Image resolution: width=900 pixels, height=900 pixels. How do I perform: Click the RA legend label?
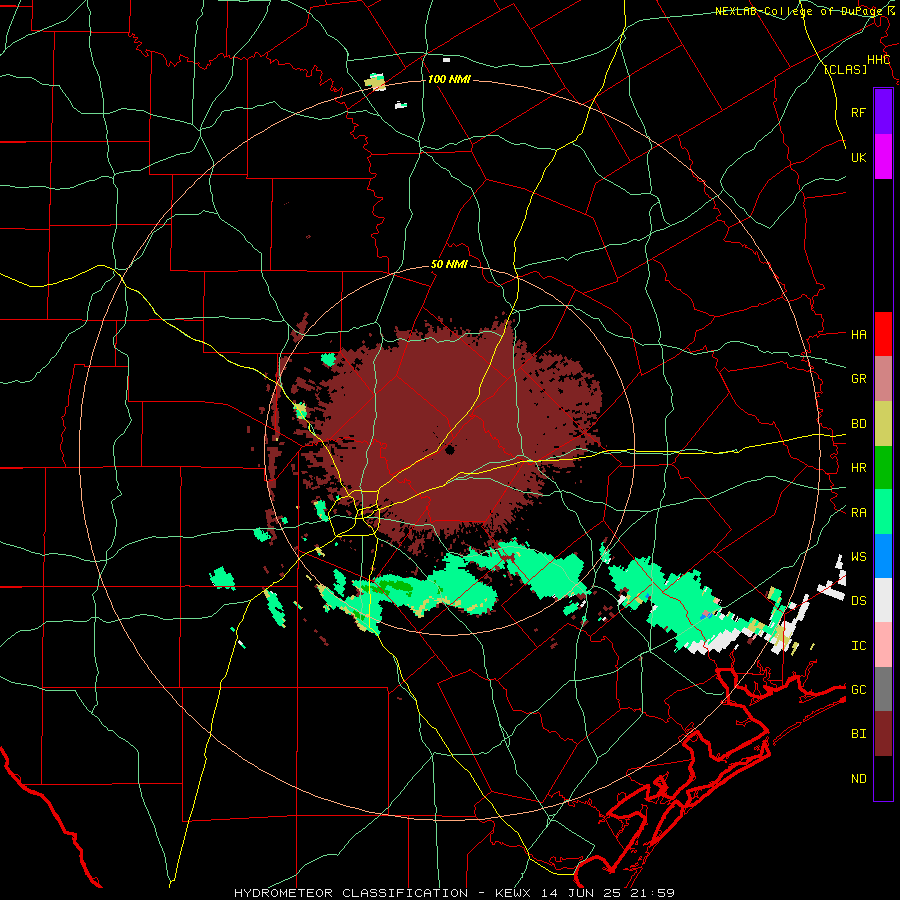coord(858,513)
